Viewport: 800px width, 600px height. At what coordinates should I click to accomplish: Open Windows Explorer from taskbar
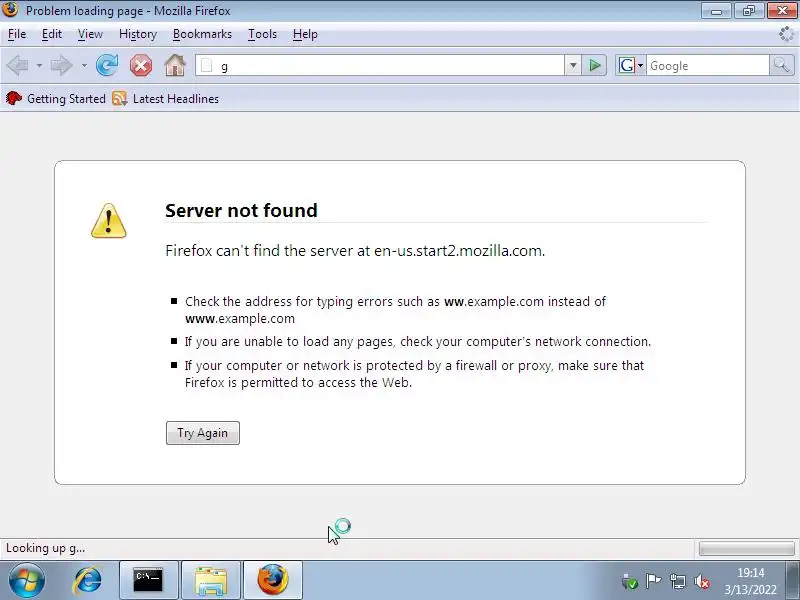[x=211, y=581]
